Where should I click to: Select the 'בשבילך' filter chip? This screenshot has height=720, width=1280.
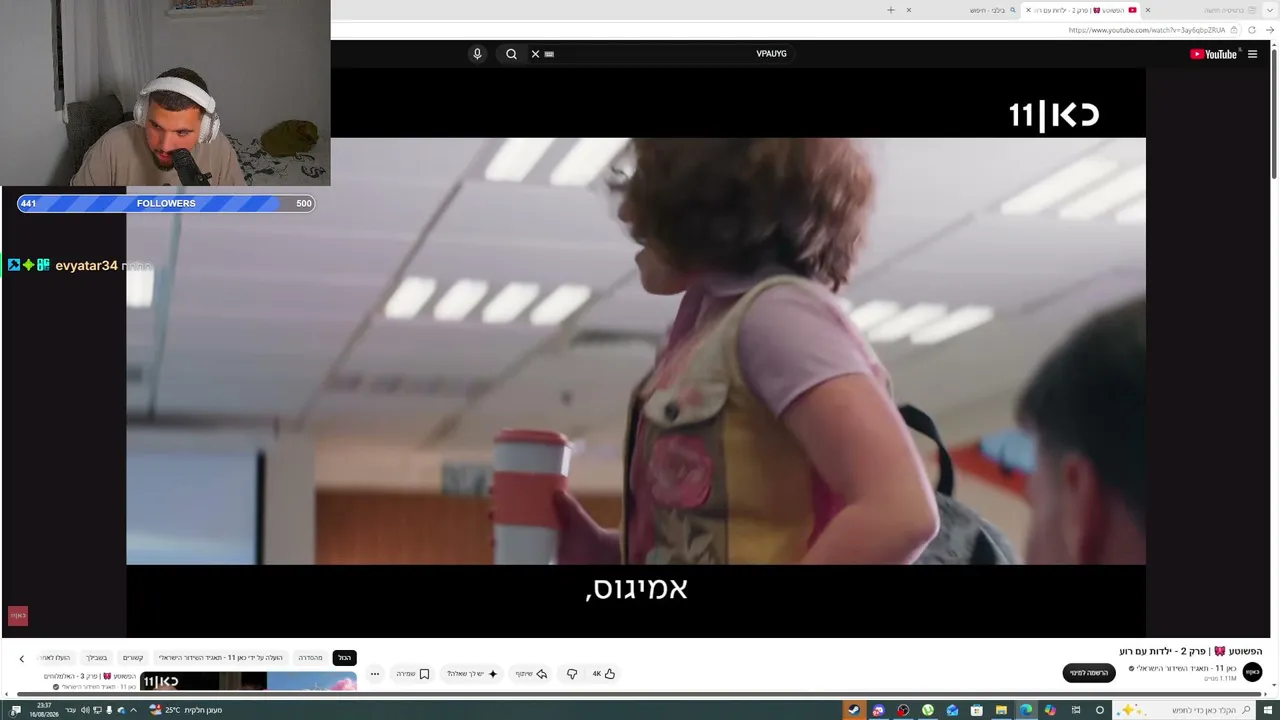click(96, 658)
